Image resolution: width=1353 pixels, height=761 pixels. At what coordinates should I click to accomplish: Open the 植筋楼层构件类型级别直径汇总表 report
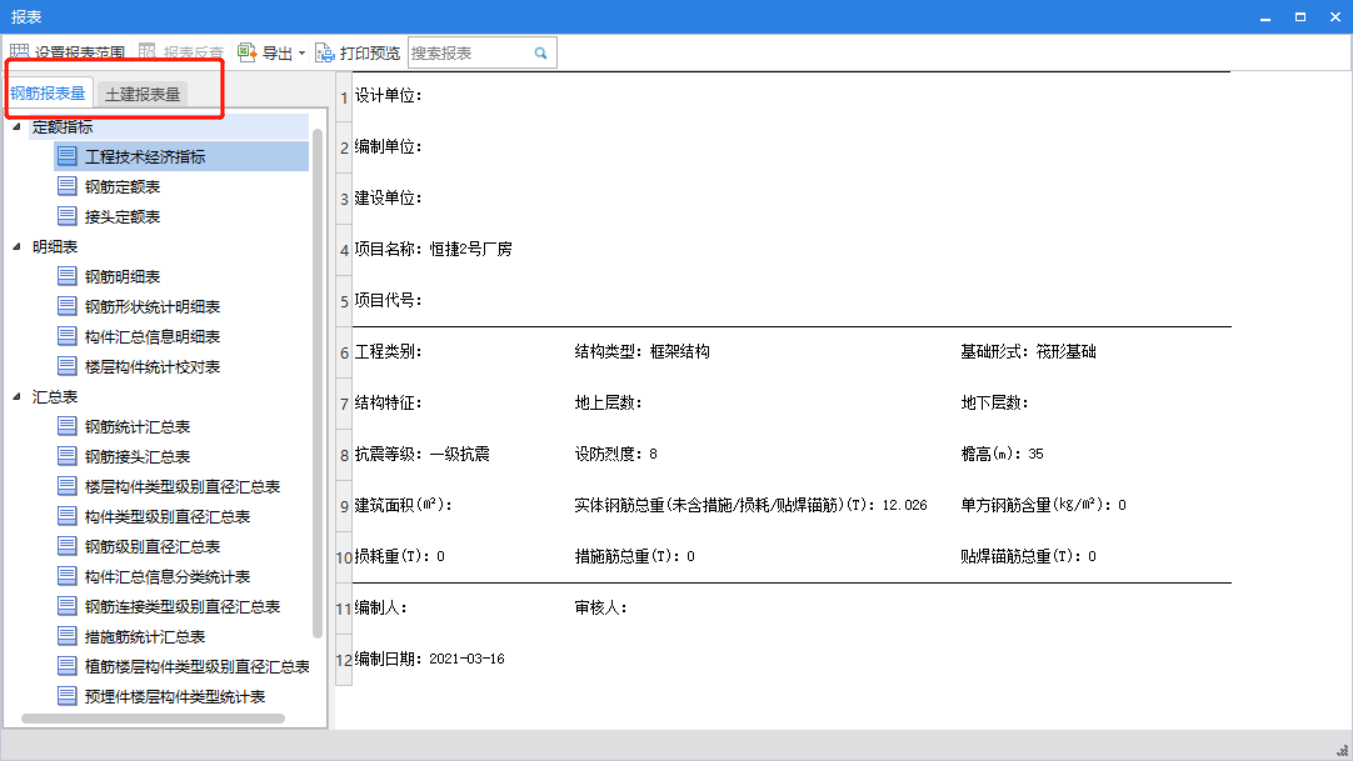click(198, 667)
